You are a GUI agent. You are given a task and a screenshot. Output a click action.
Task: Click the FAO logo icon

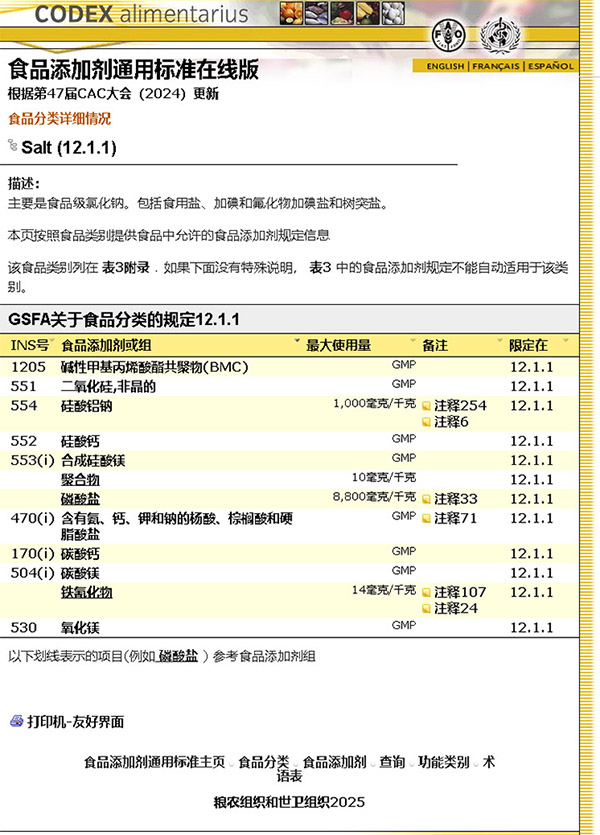446,37
